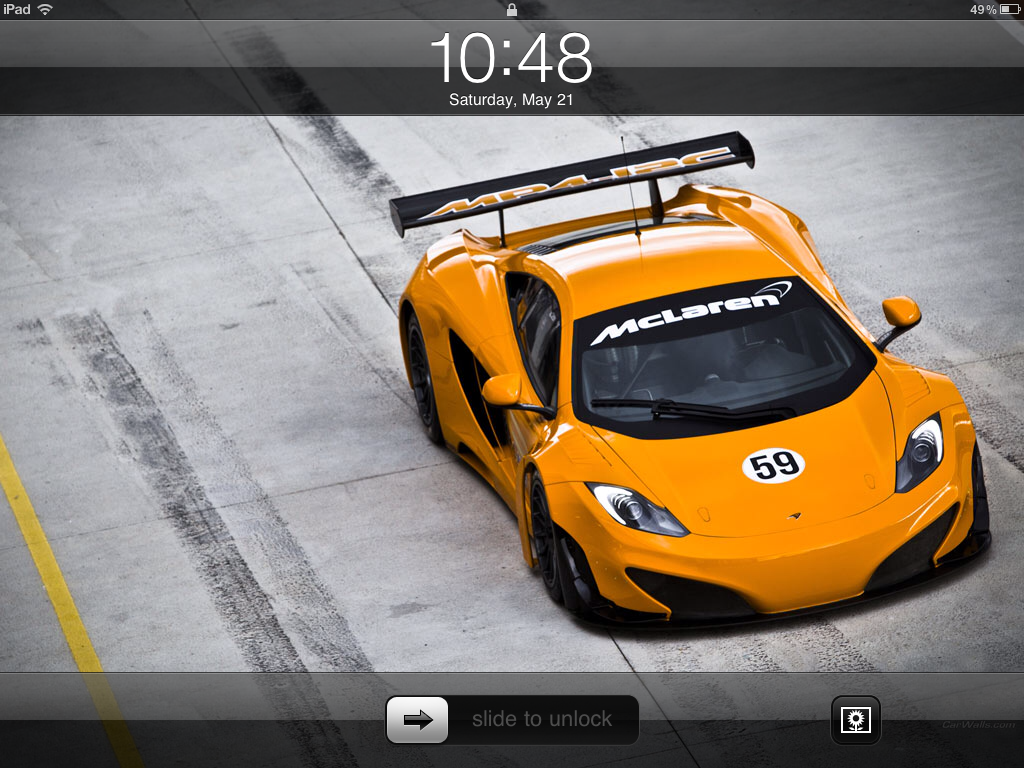
Task: Tap the battery icon in the status bar
Action: point(1010,9)
